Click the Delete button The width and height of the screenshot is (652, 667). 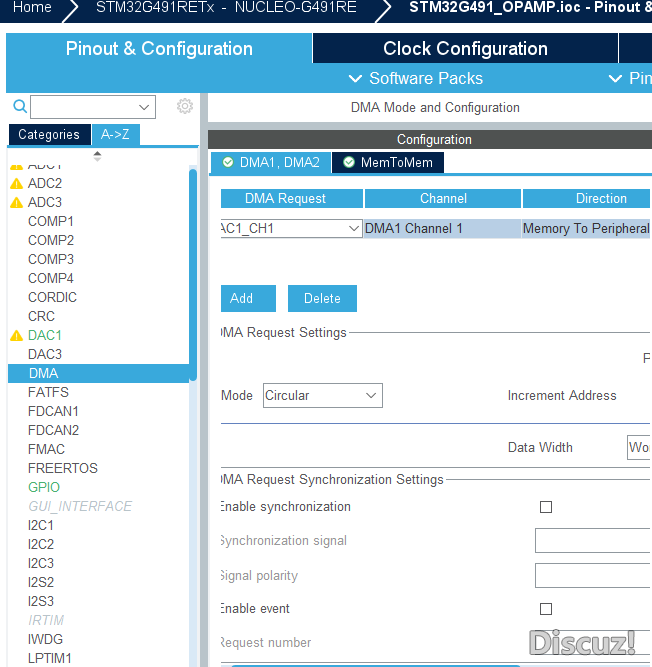[322, 299]
